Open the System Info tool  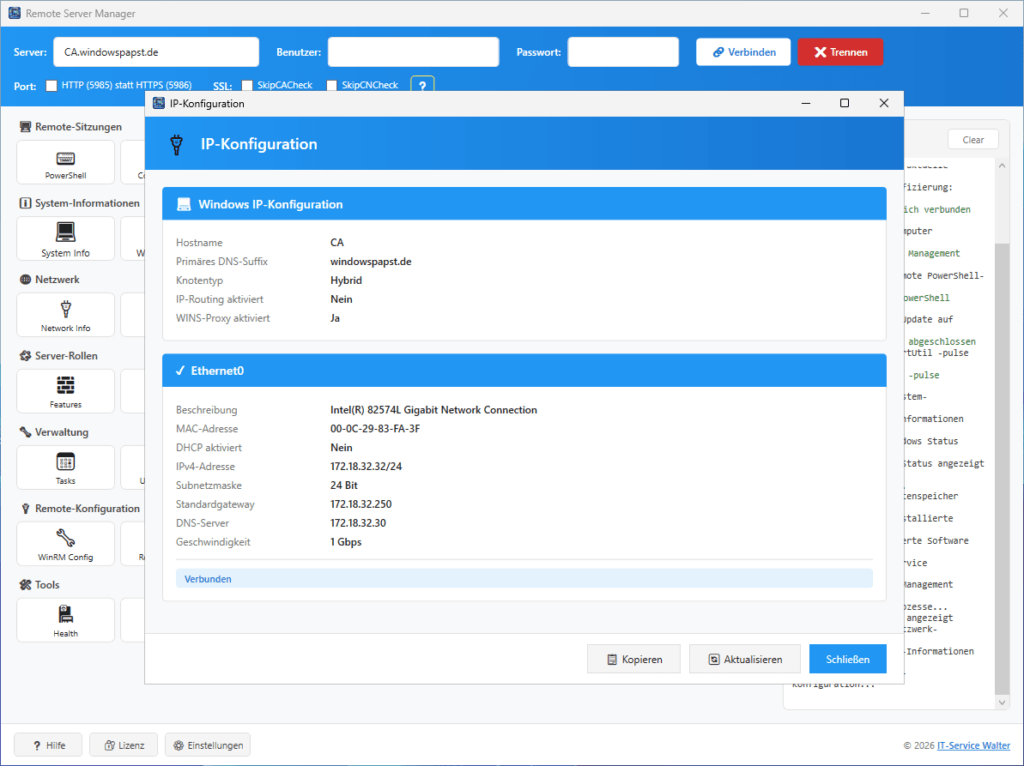click(64, 238)
